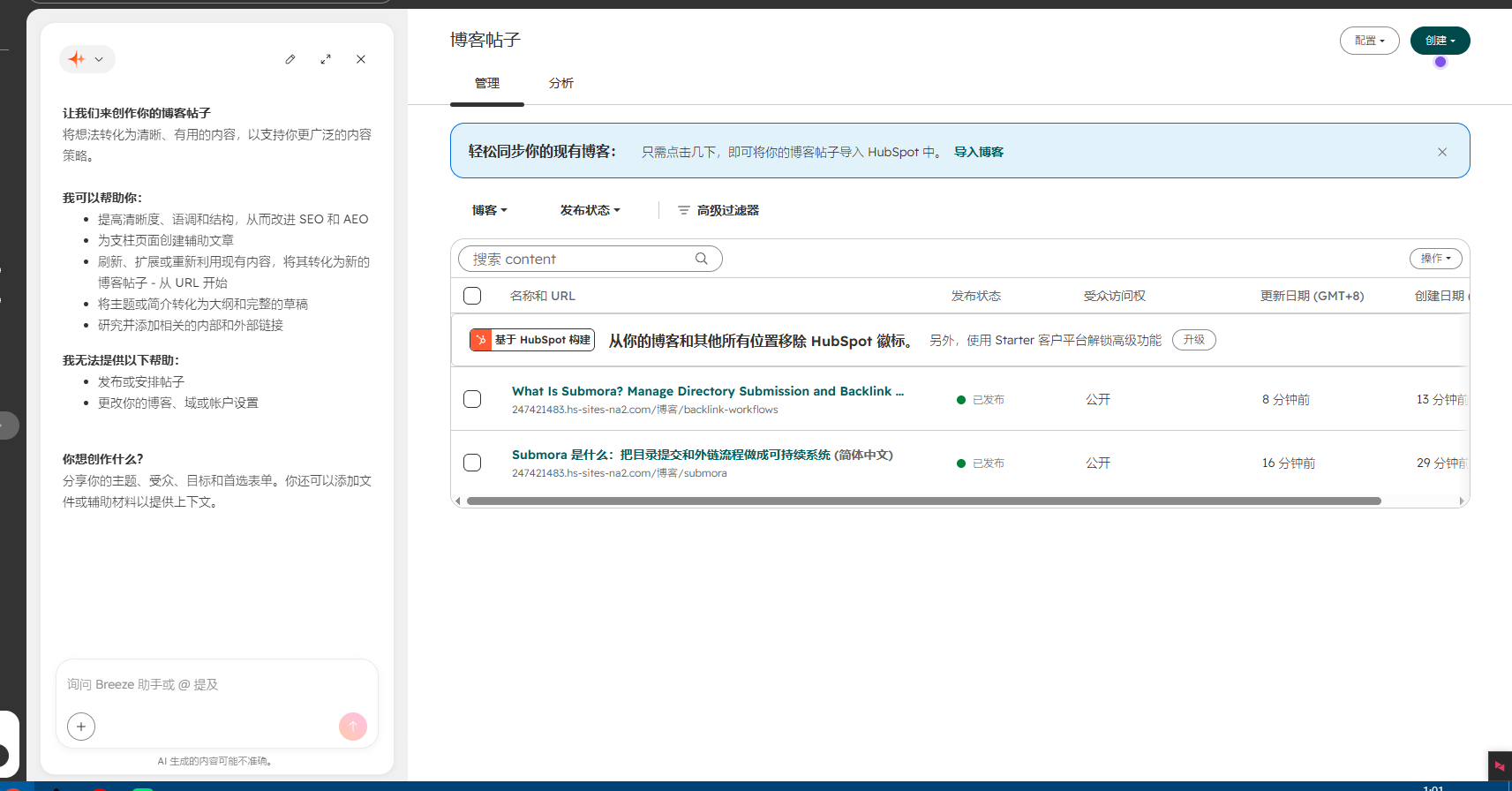This screenshot has width=1512, height=791.
Task: Click the table's horizontal scrollbar
Action: [x=924, y=501]
